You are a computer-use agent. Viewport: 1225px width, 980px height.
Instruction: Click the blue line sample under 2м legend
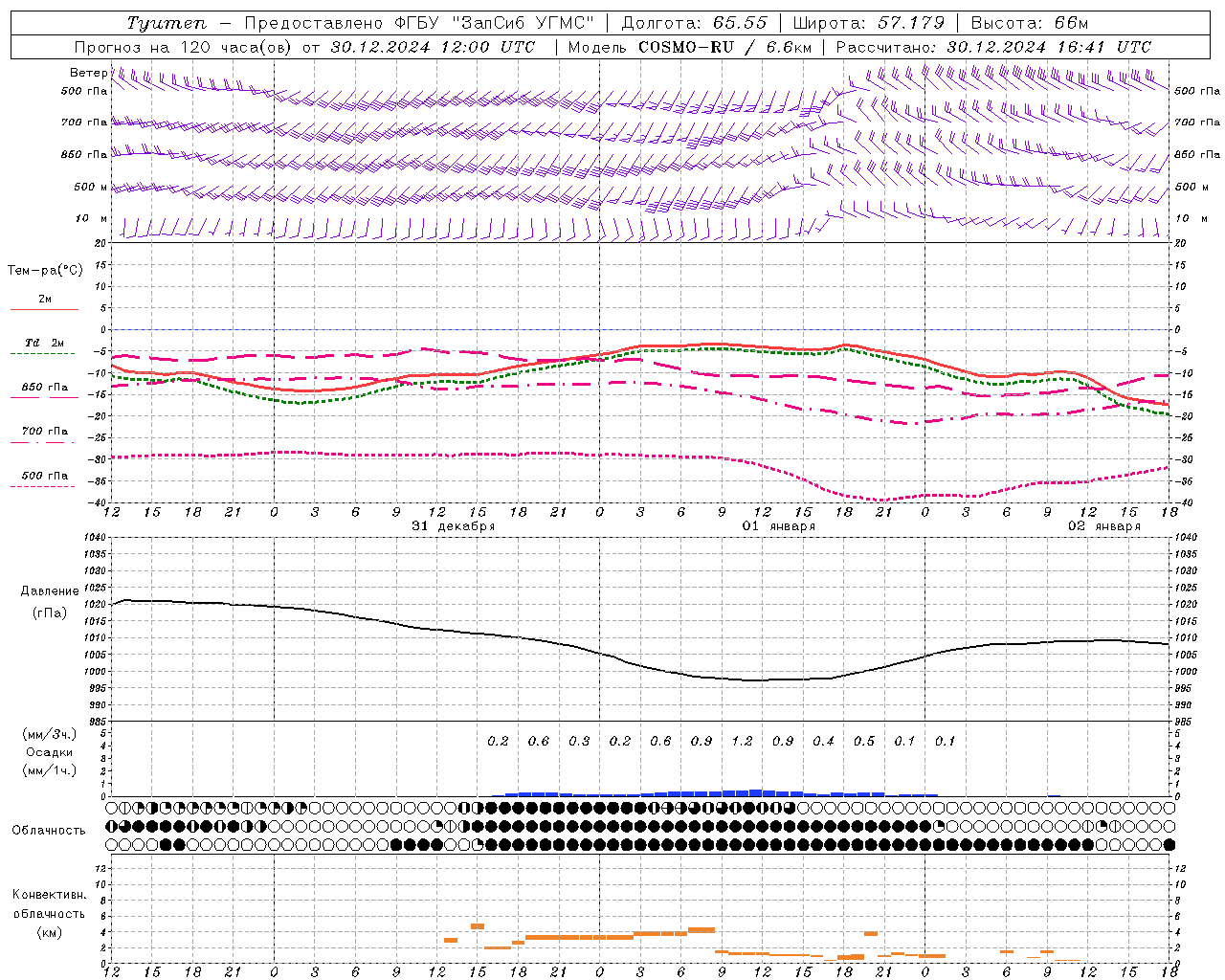pos(43,310)
